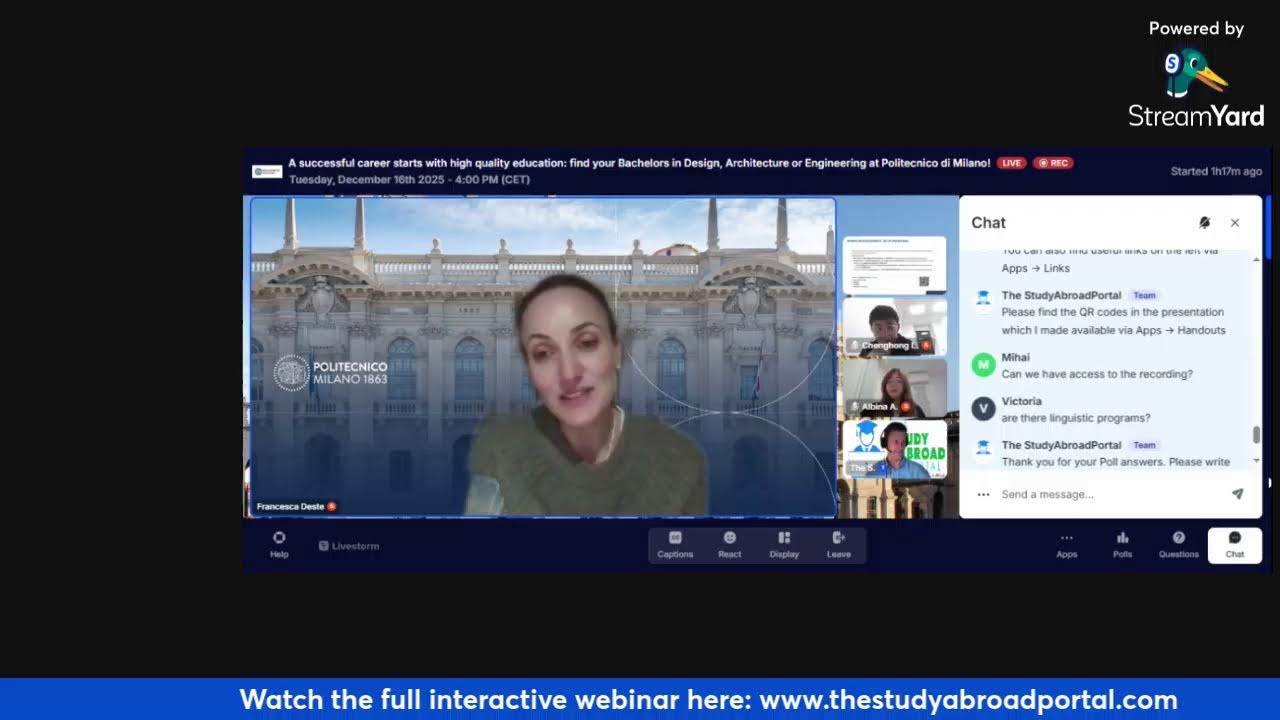Click 'Chat' panel heading
This screenshot has height=720, width=1280.
click(x=989, y=223)
